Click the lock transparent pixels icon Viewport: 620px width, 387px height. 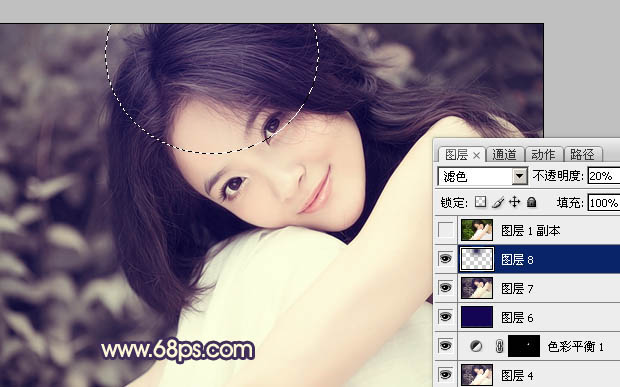coord(480,202)
